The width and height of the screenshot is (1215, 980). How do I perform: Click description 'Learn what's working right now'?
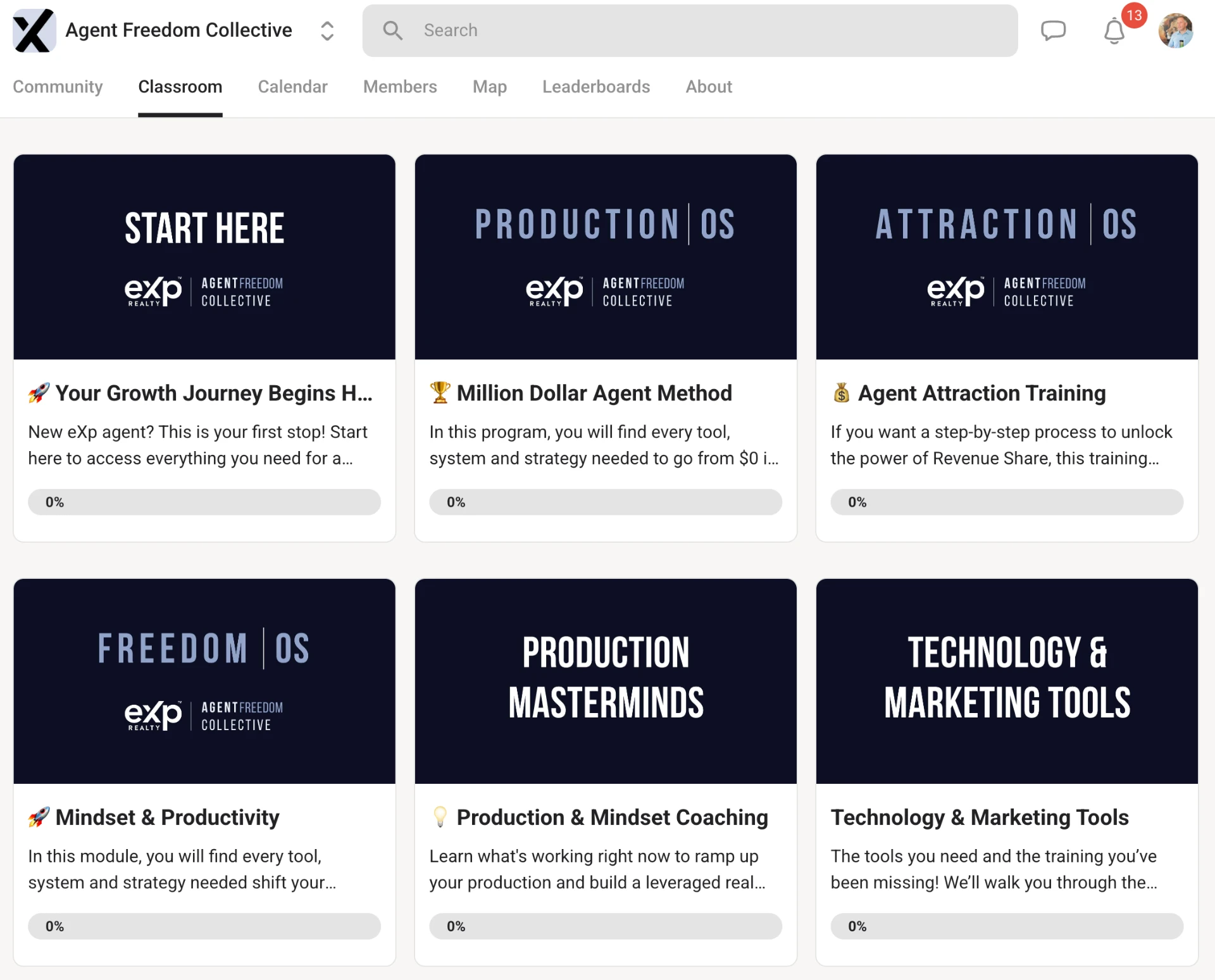click(x=597, y=869)
